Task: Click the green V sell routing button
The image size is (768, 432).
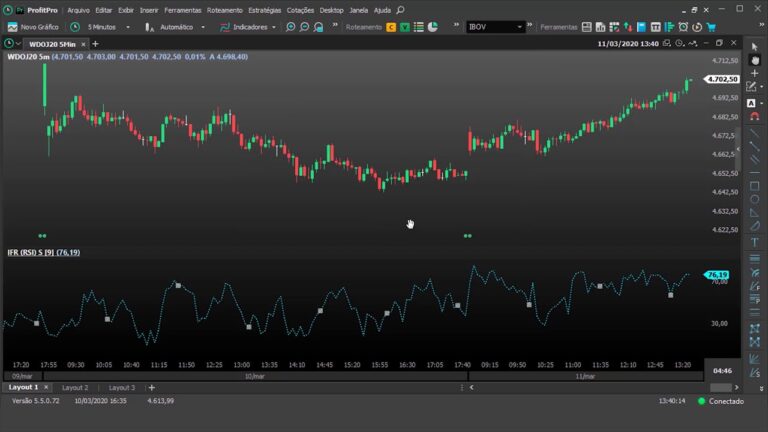Action: click(x=405, y=27)
